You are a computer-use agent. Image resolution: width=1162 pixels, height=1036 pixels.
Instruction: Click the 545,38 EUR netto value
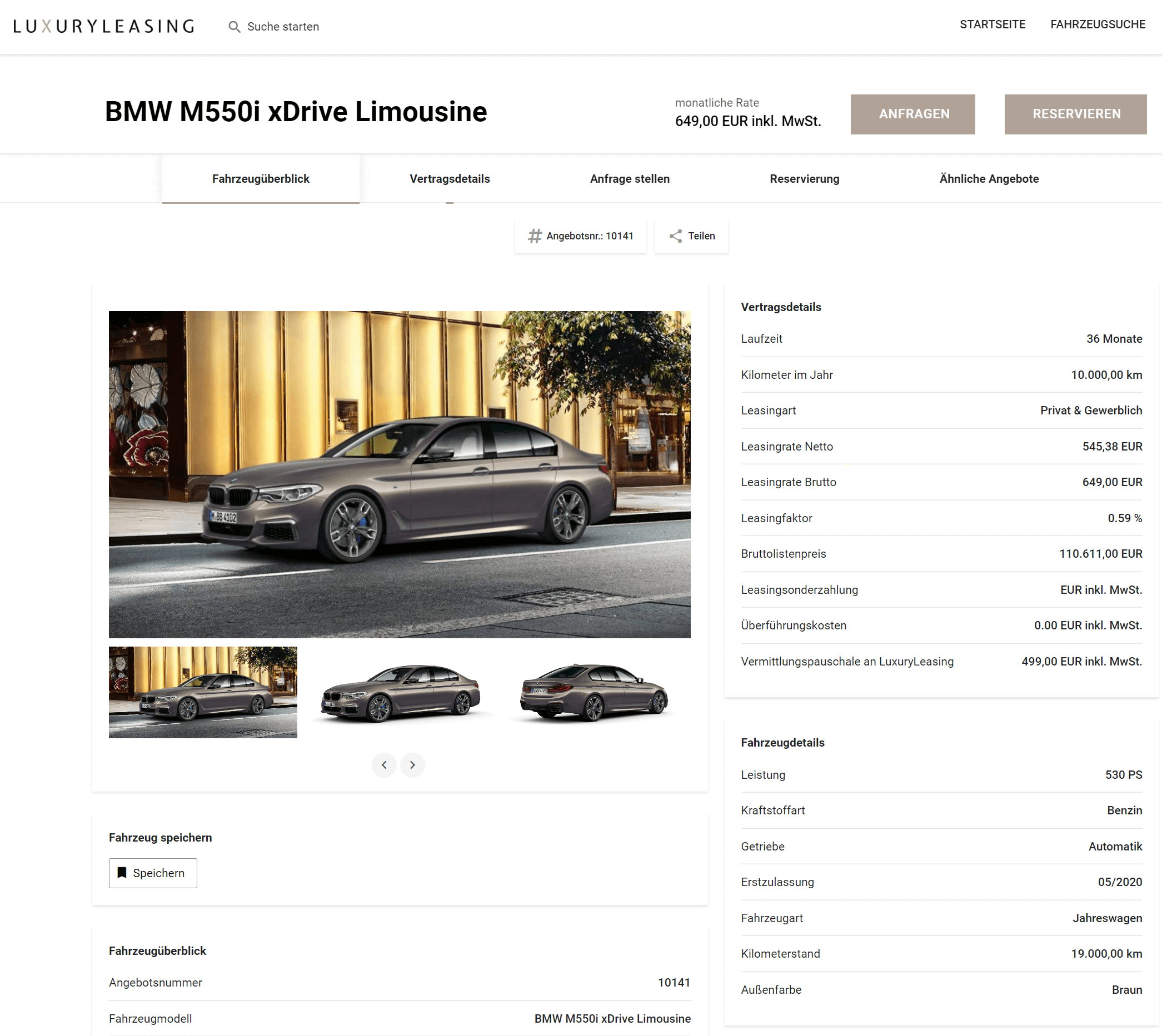pyautogui.click(x=1113, y=446)
